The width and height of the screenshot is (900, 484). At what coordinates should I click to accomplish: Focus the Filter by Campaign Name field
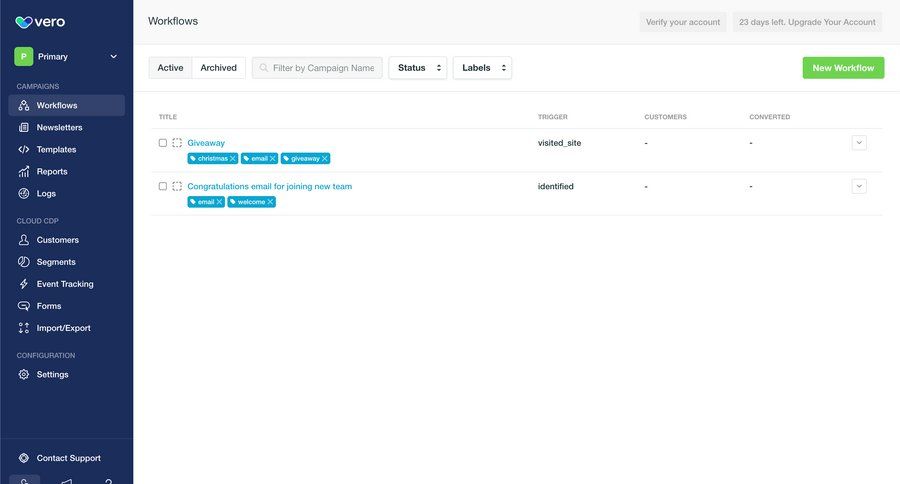pos(317,68)
